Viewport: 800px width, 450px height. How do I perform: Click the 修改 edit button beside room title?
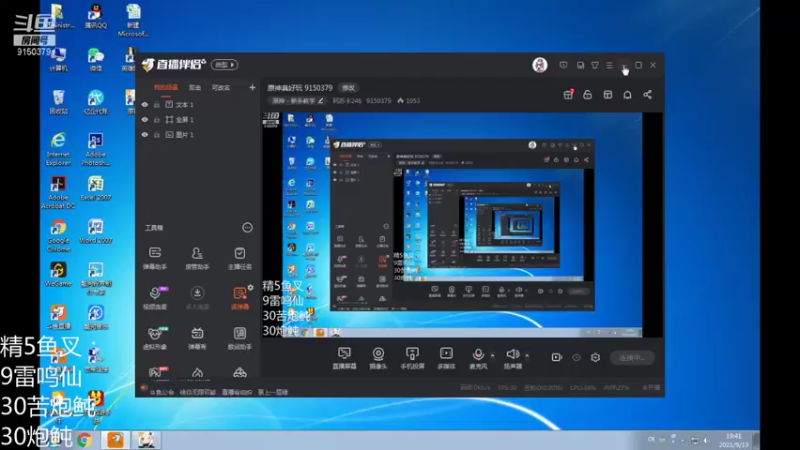(348, 88)
